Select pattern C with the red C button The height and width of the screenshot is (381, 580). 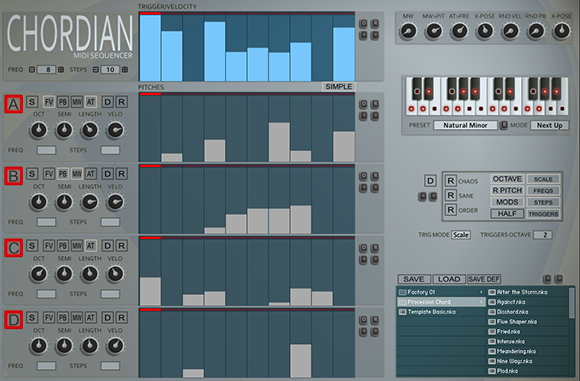13,248
